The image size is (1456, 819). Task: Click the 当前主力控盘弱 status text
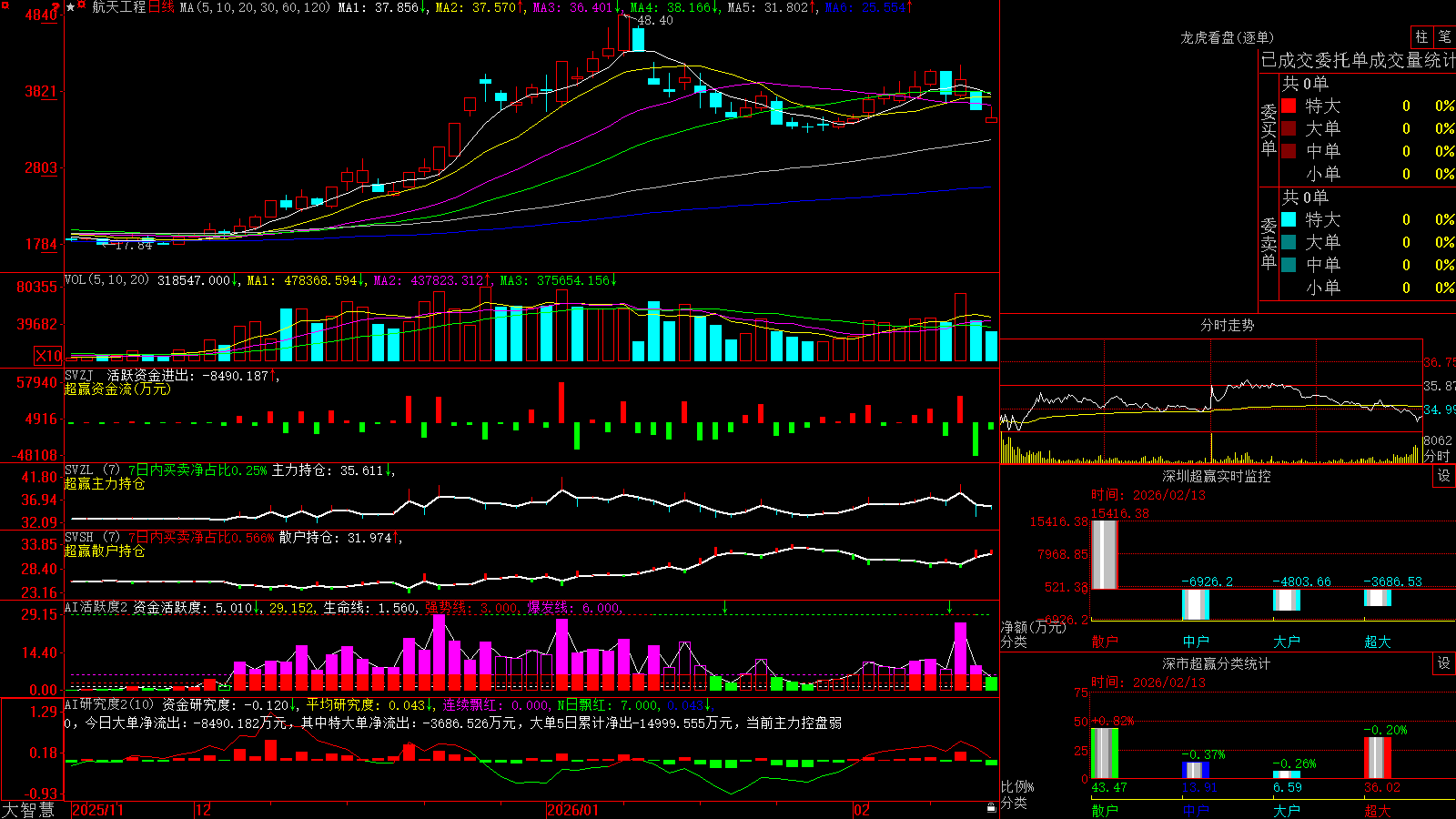[794, 723]
